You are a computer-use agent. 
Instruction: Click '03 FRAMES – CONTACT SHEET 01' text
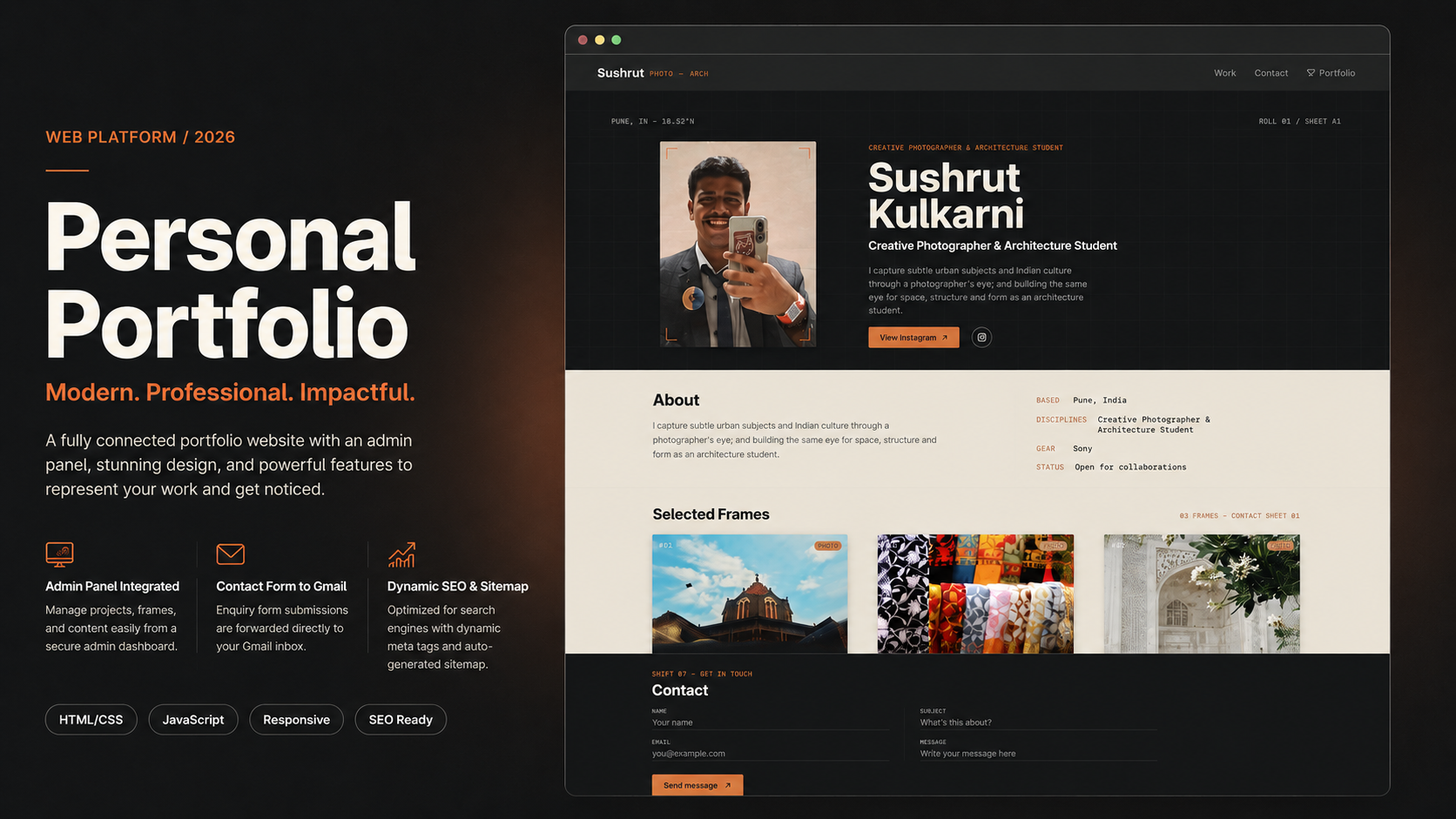tap(1239, 516)
